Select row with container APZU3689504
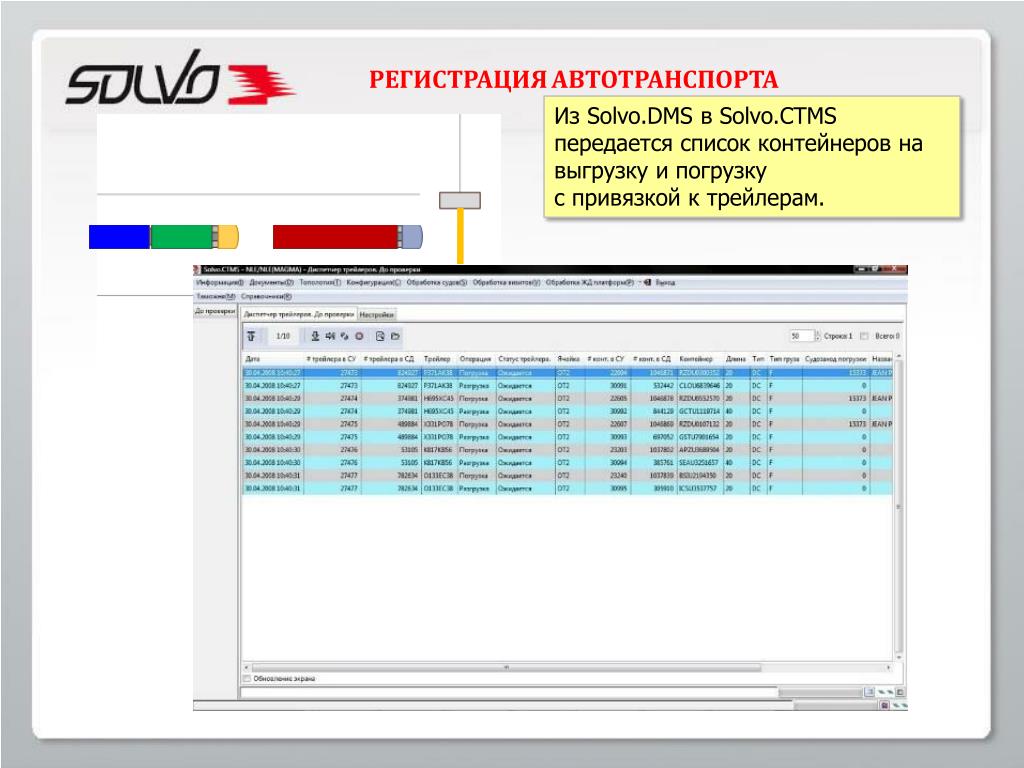This screenshot has height=768, width=1024. tap(567, 450)
